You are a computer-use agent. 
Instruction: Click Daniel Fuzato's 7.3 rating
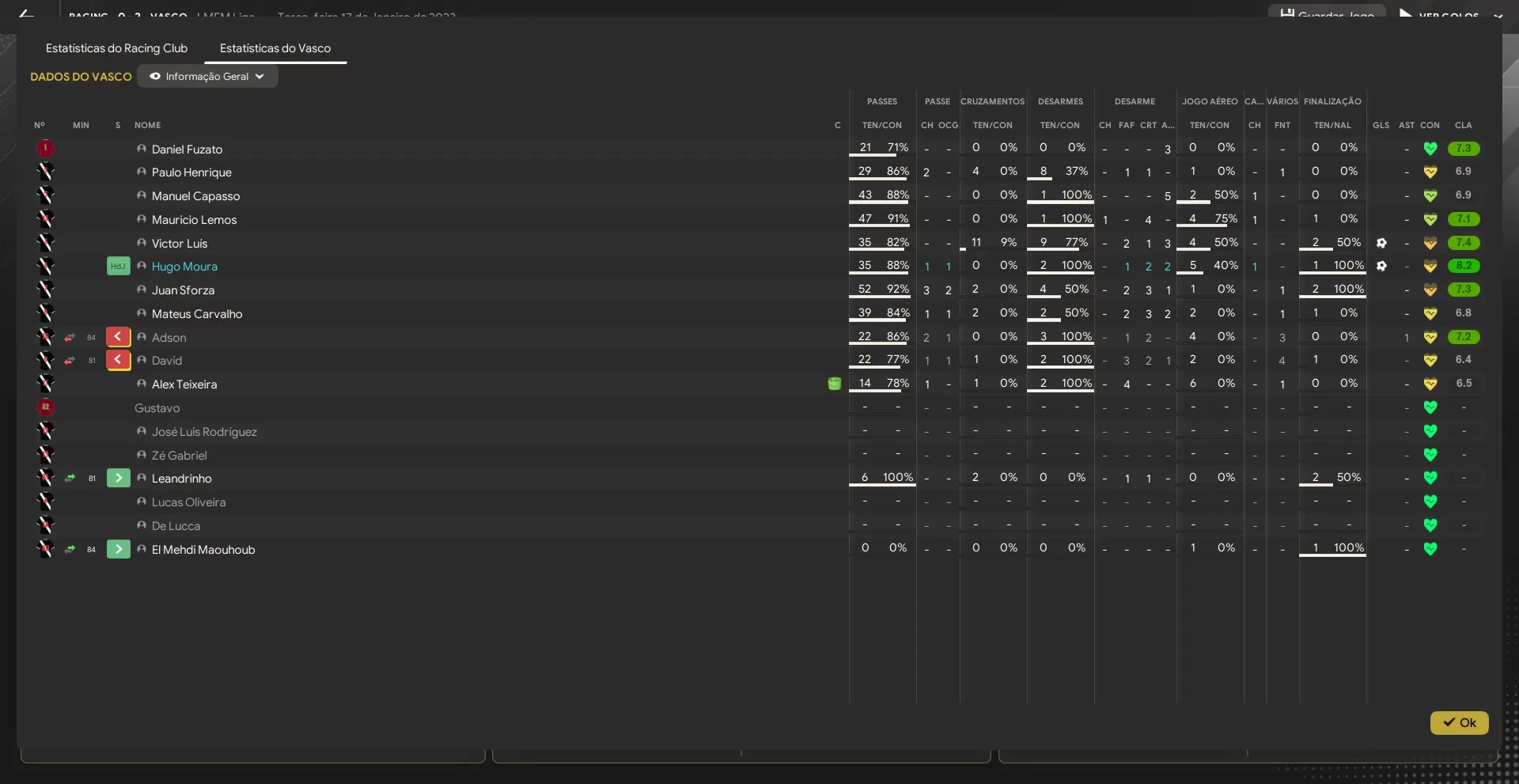(x=1464, y=148)
